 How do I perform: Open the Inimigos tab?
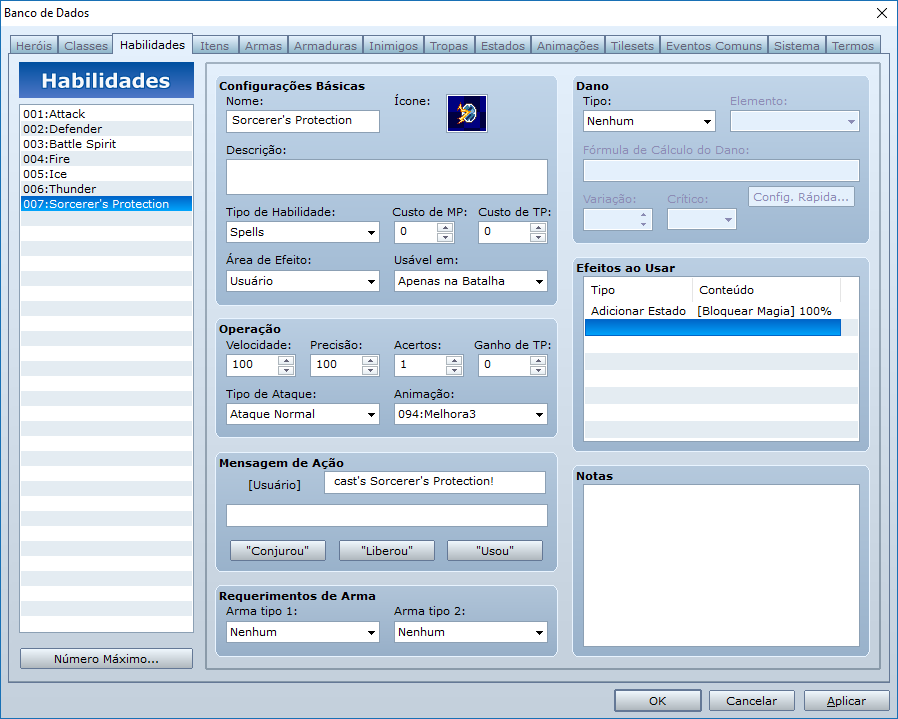coord(393,46)
